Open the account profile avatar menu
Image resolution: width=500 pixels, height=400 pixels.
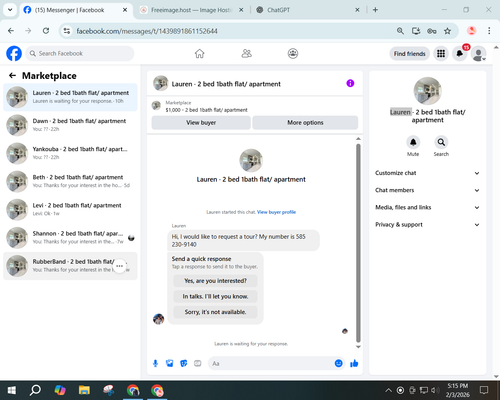478,54
